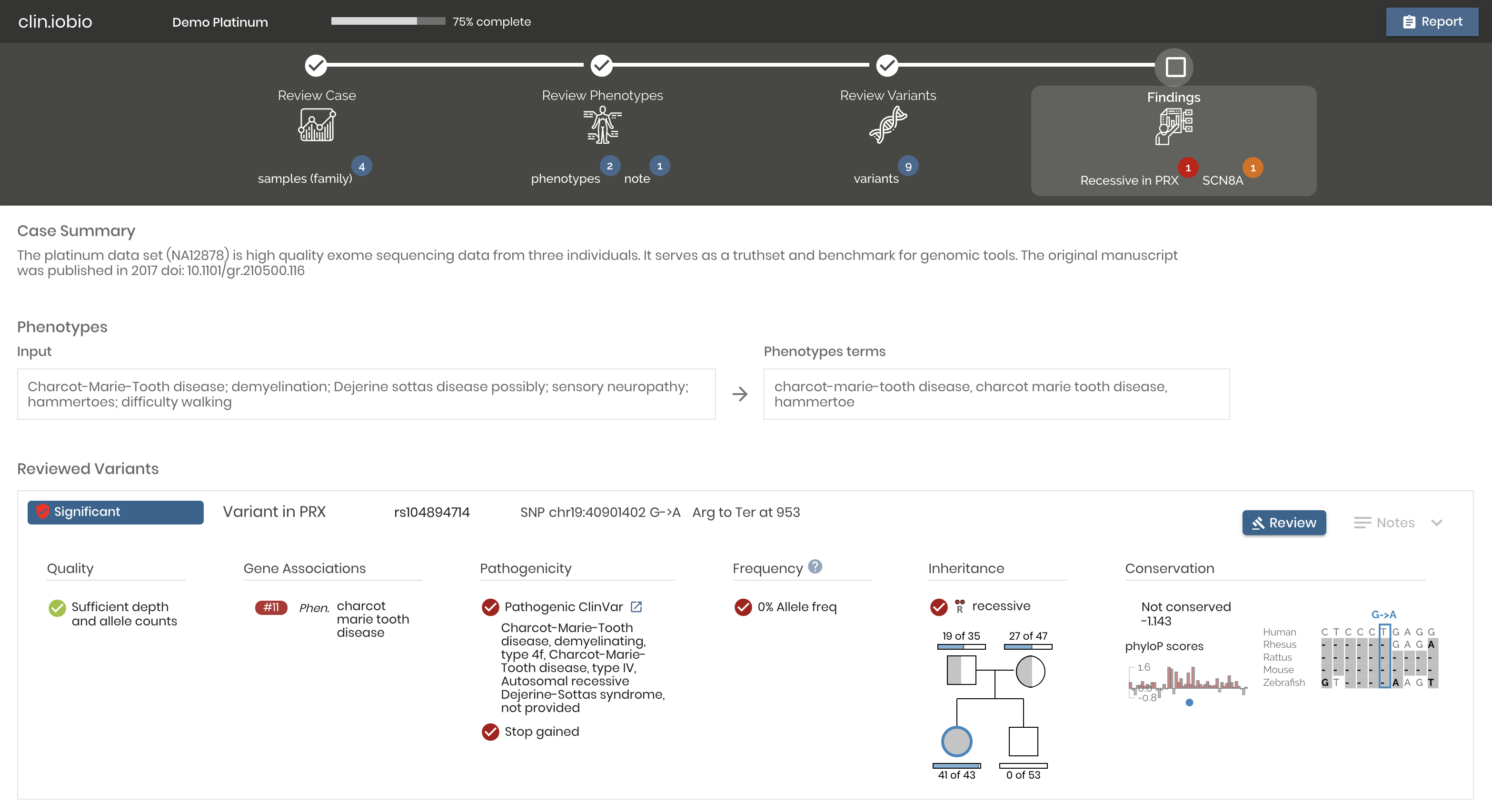Click the Review Phenotypes body icon
Screen dimensions: 1492x812
[602, 125]
